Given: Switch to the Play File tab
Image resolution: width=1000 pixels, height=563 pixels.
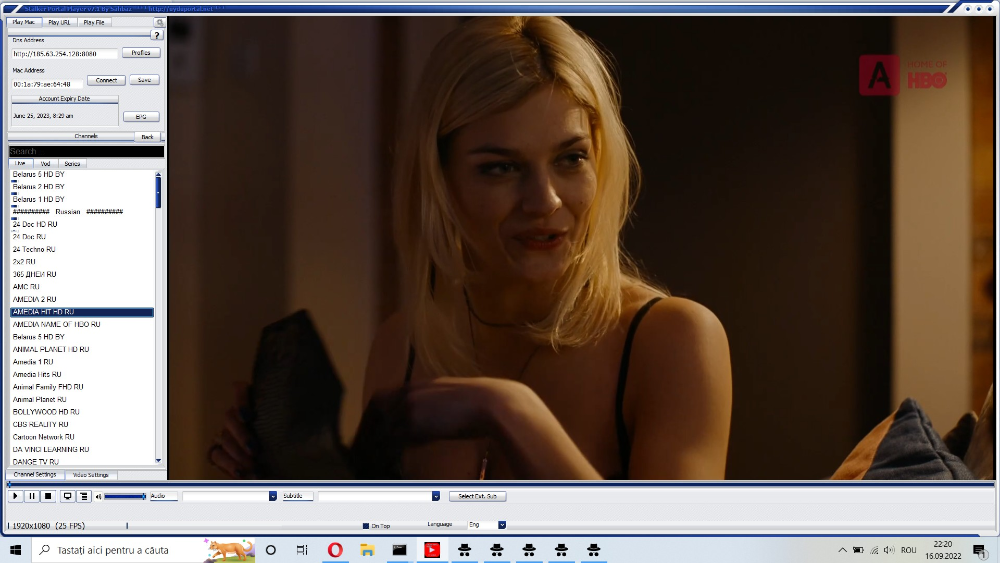Looking at the screenshot, I should point(94,22).
